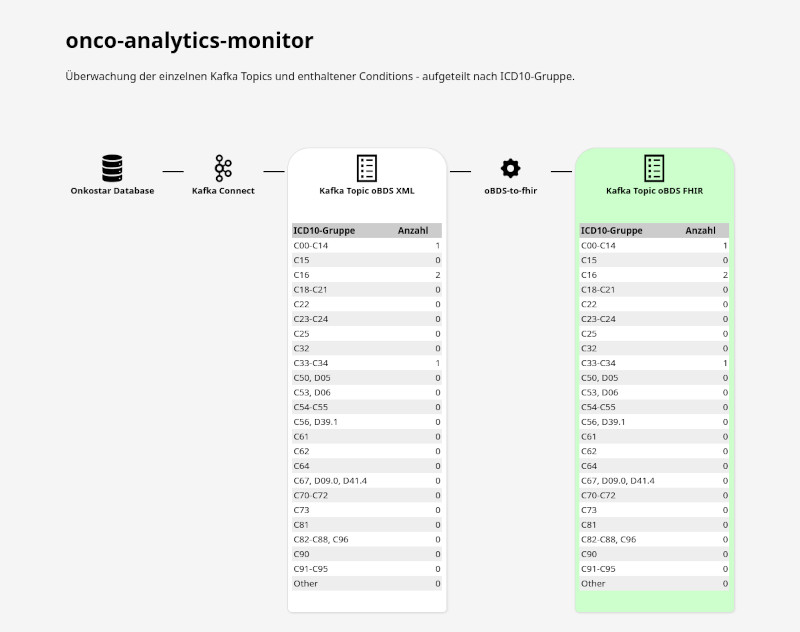Select row 'C22' in oBDS XML table
Image resolution: width=800 pixels, height=632 pixels.
click(x=367, y=304)
